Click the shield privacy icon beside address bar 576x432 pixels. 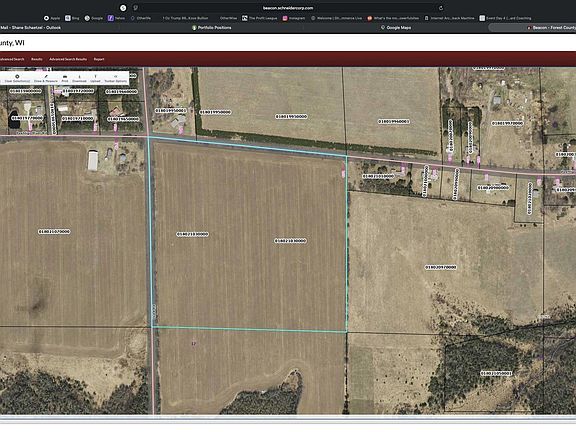click(x=136, y=8)
